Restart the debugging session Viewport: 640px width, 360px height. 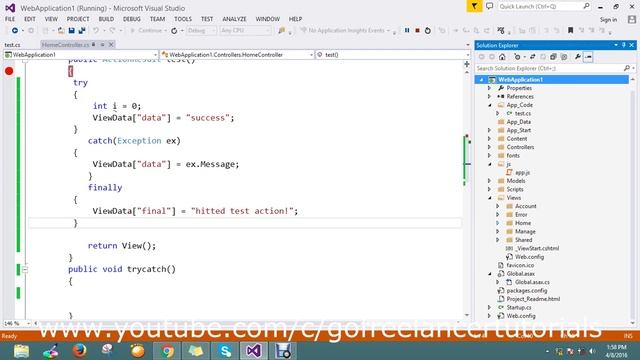point(427,30)
